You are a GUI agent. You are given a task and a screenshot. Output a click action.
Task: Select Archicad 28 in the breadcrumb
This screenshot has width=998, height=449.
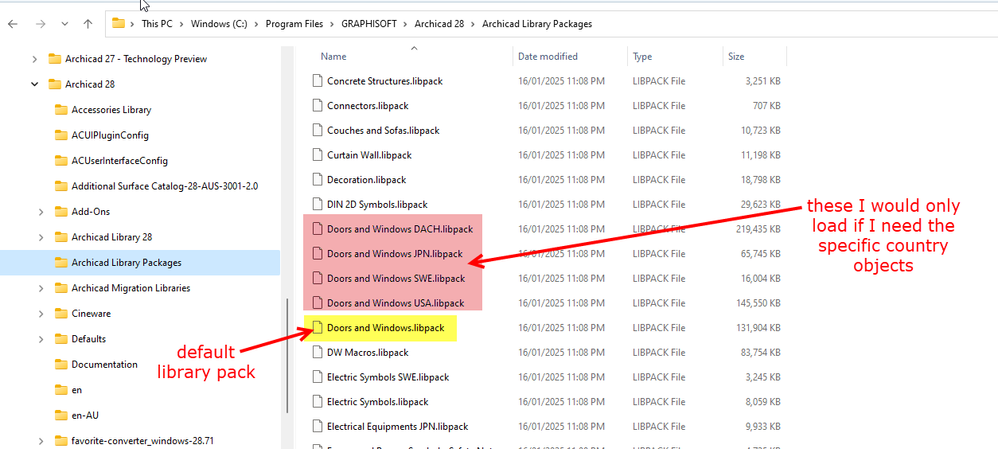coord(440,24)
